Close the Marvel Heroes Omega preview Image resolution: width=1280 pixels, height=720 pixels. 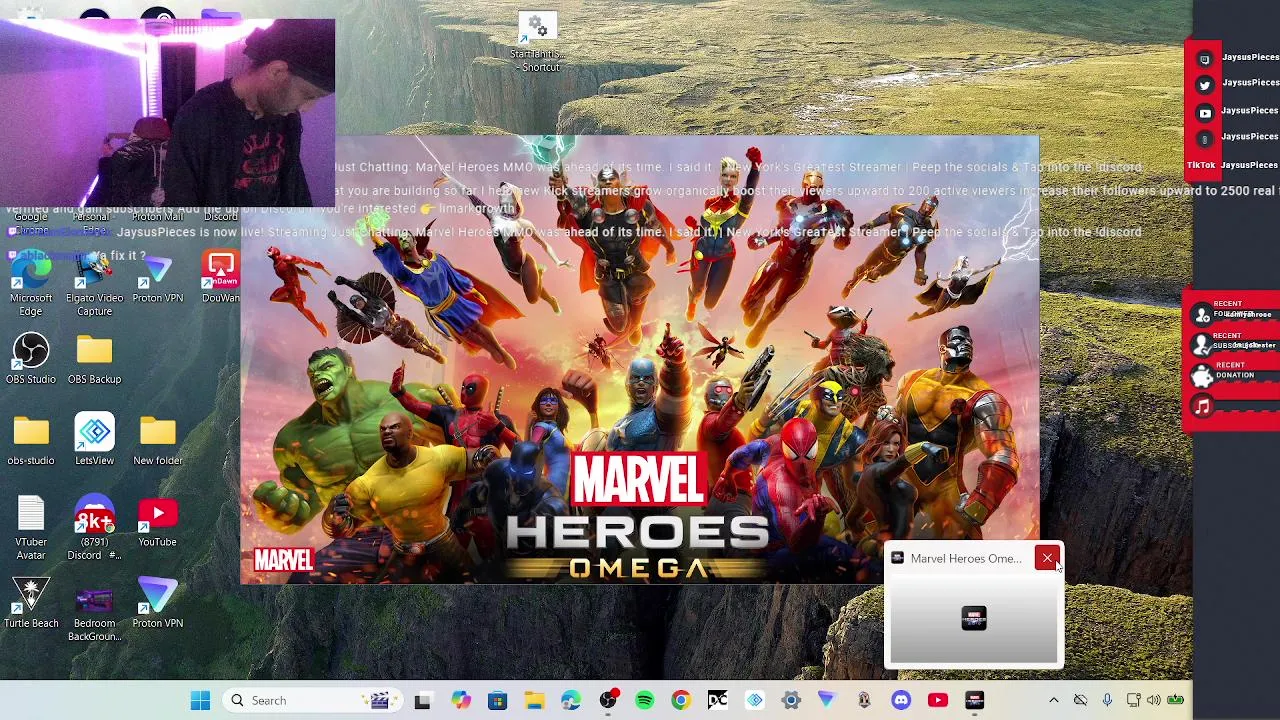tap(1047, 558)
